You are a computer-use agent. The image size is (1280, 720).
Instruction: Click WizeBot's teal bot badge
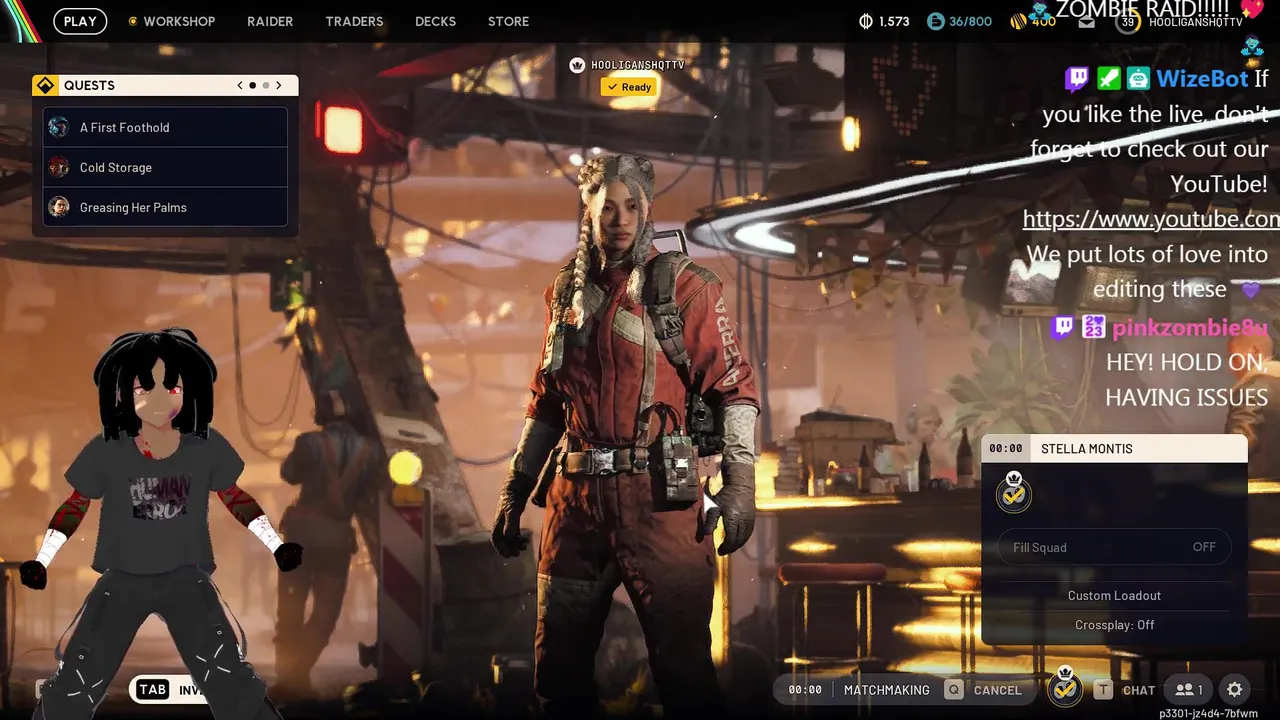pos(1138,79)
